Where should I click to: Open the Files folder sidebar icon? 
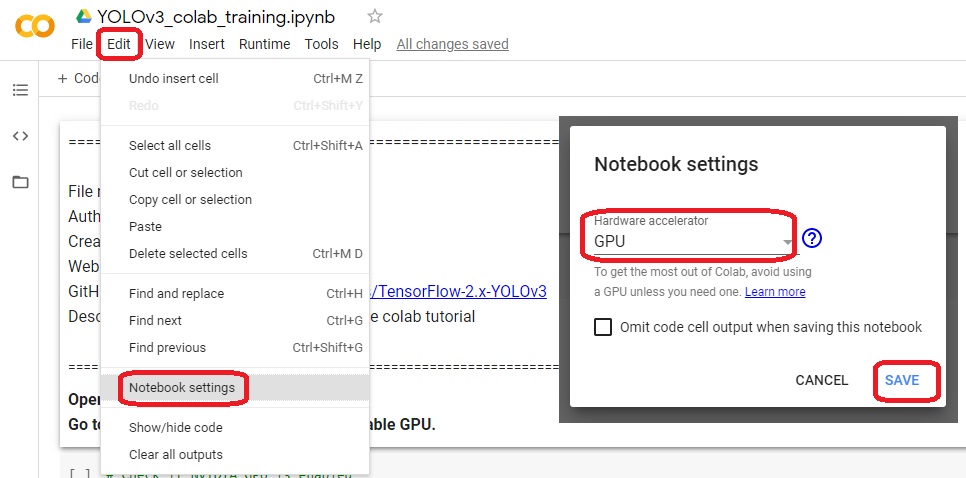click(20, 182)
